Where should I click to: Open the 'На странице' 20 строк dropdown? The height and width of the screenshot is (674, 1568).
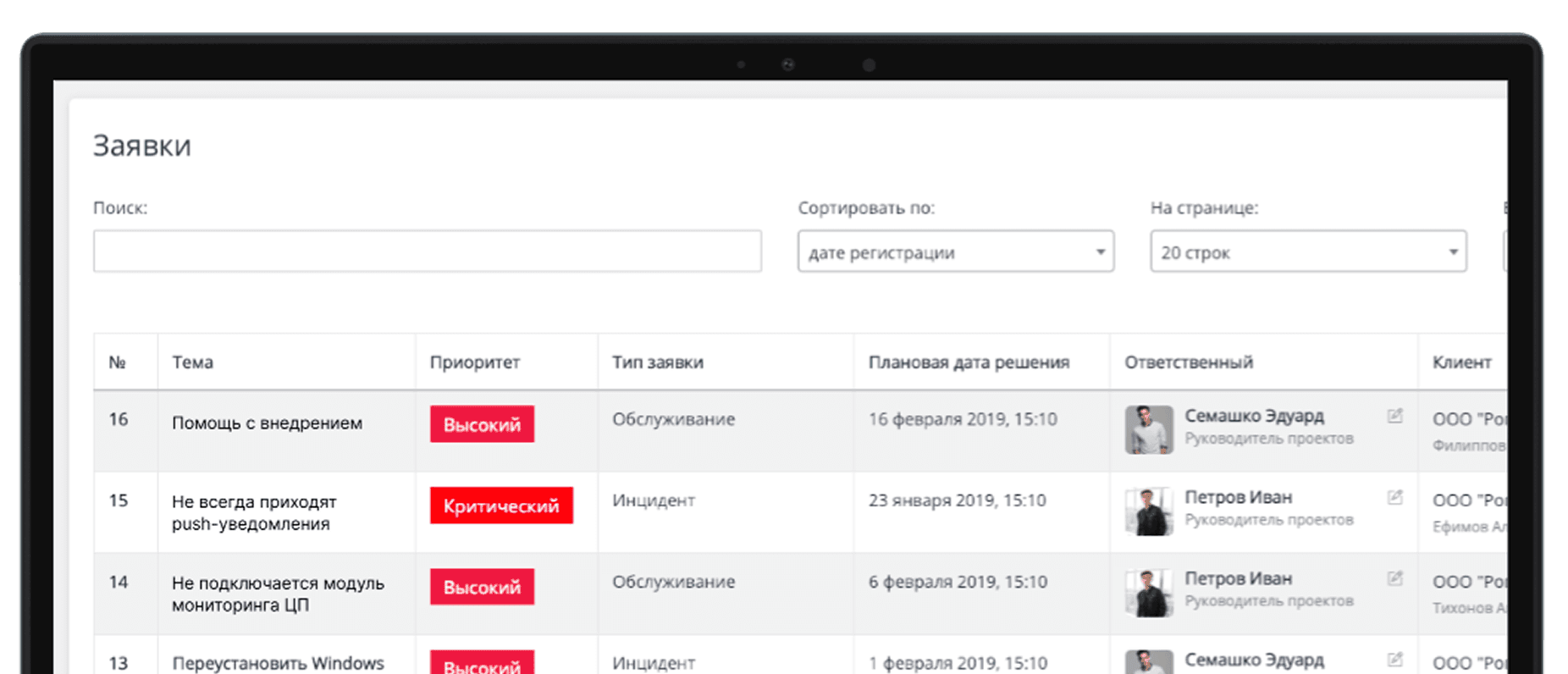pyautogui.click(x=1307, y=251)
